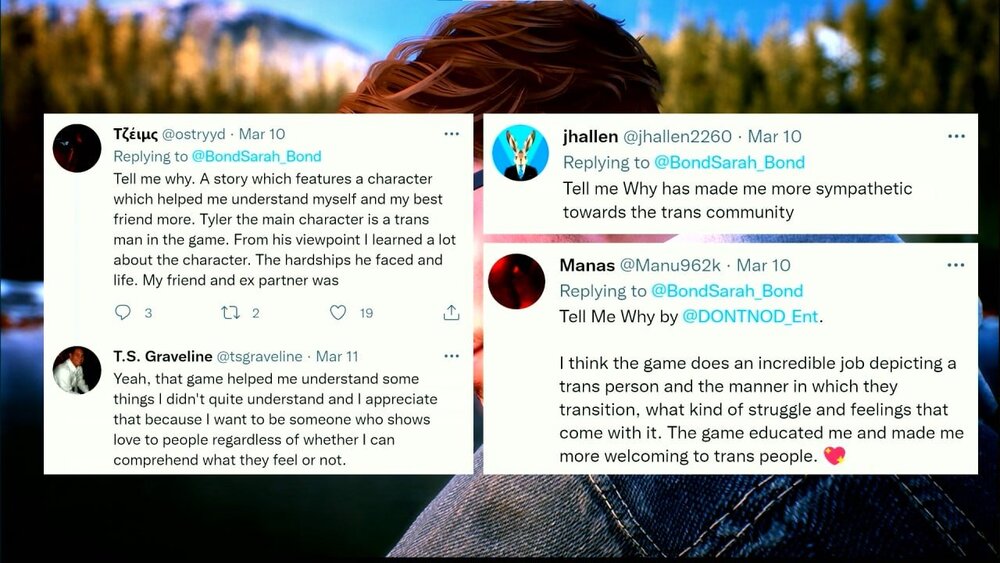Open T.S. Graveline's profile picture

(77, 370)
